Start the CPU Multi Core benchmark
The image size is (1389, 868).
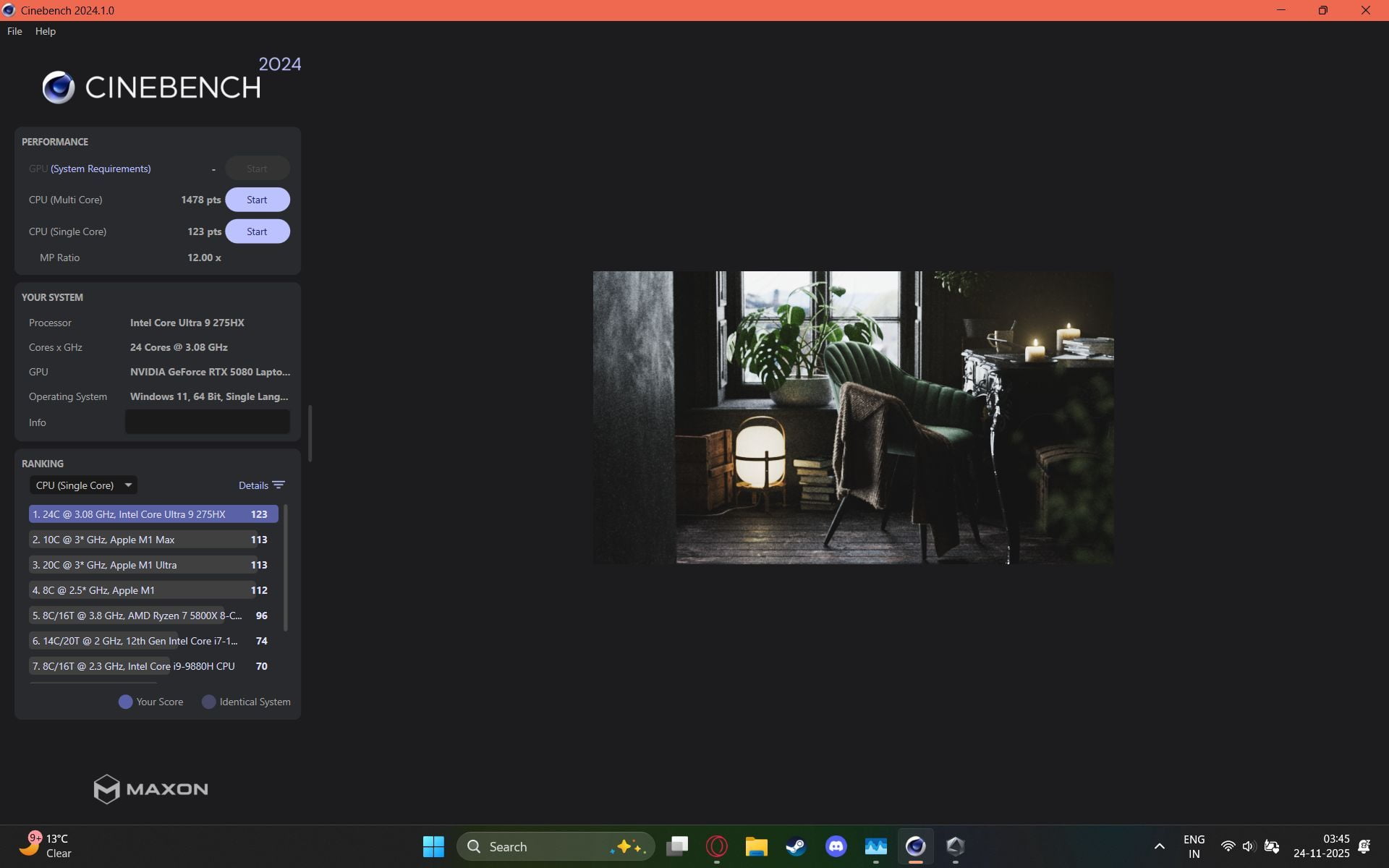click(x=257, y=200)
